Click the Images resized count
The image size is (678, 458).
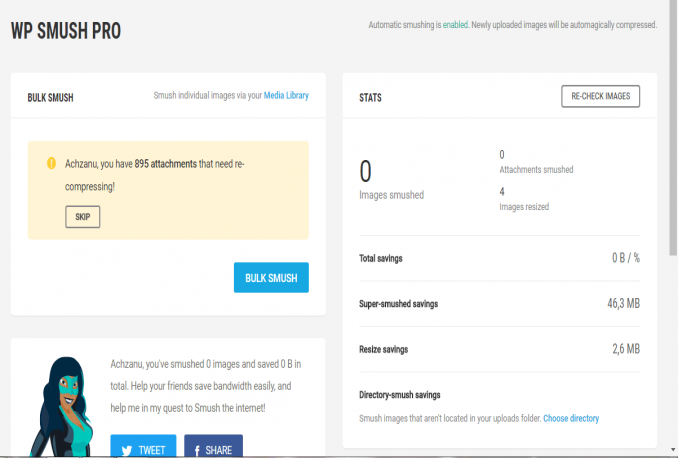pos(502,191)
